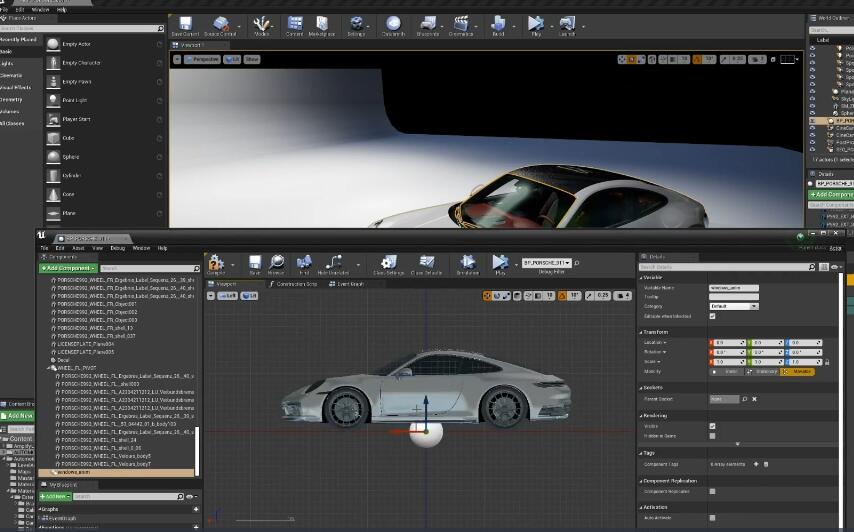Toggle Editable when Inherited checkbox
854x532 pixels.
click(x=712, y=316)
